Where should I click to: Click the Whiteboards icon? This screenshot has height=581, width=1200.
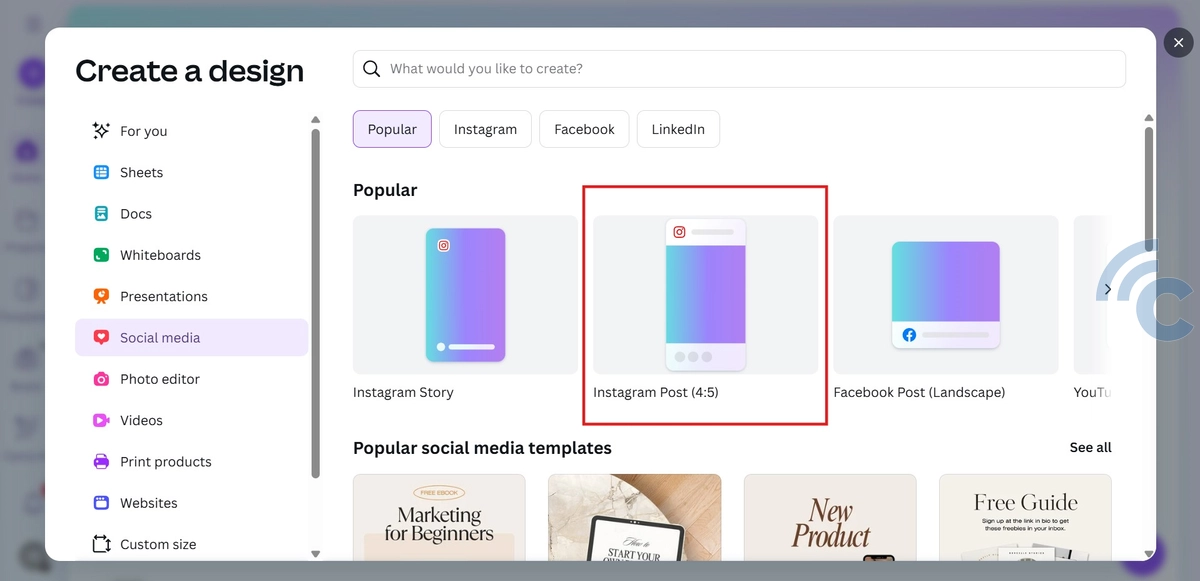(x=101, y=255)
